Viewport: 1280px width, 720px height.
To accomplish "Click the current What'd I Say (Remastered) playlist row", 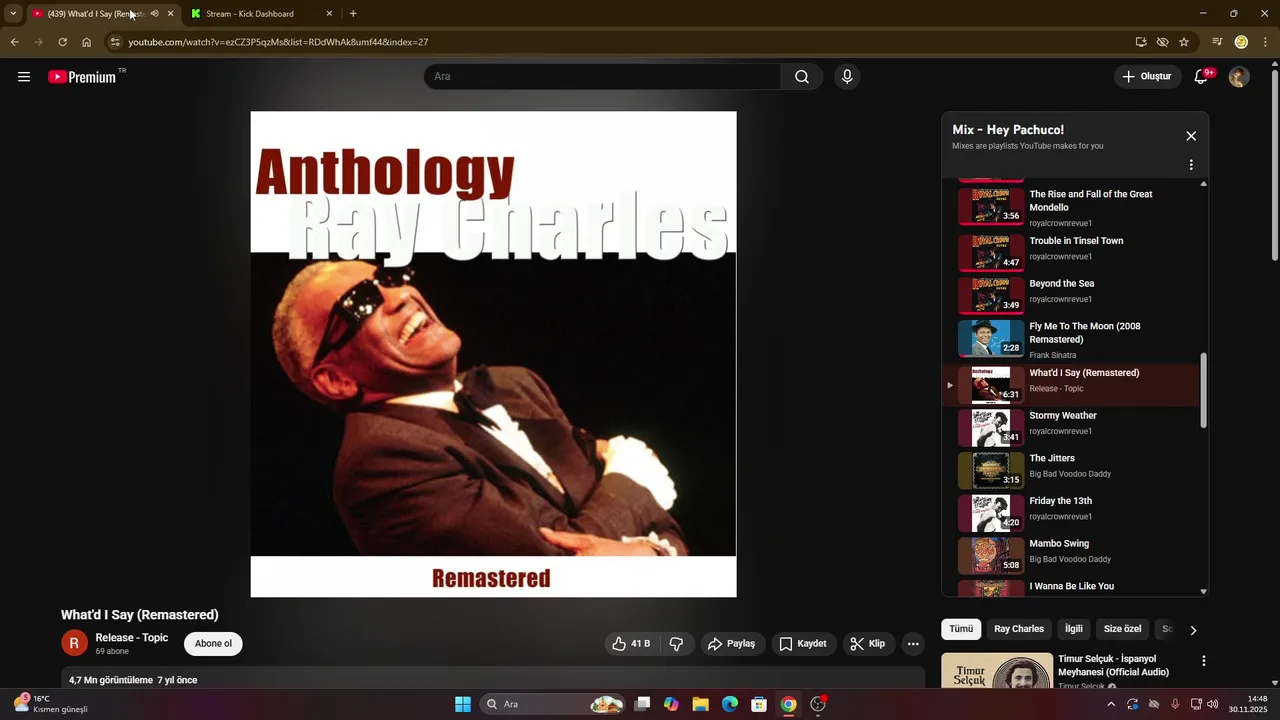I will click(x=1072, y=384).
